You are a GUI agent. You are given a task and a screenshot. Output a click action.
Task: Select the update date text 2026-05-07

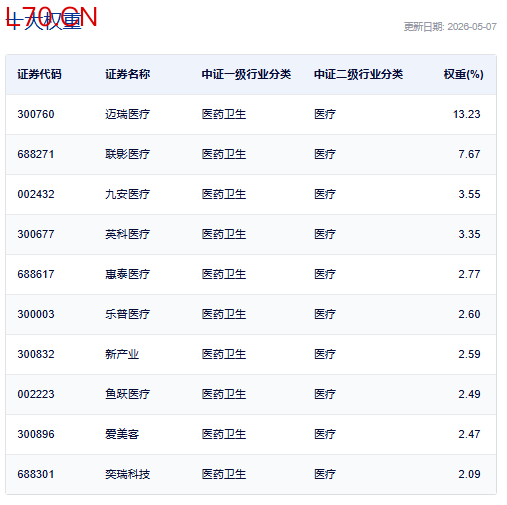pos(472,27)
